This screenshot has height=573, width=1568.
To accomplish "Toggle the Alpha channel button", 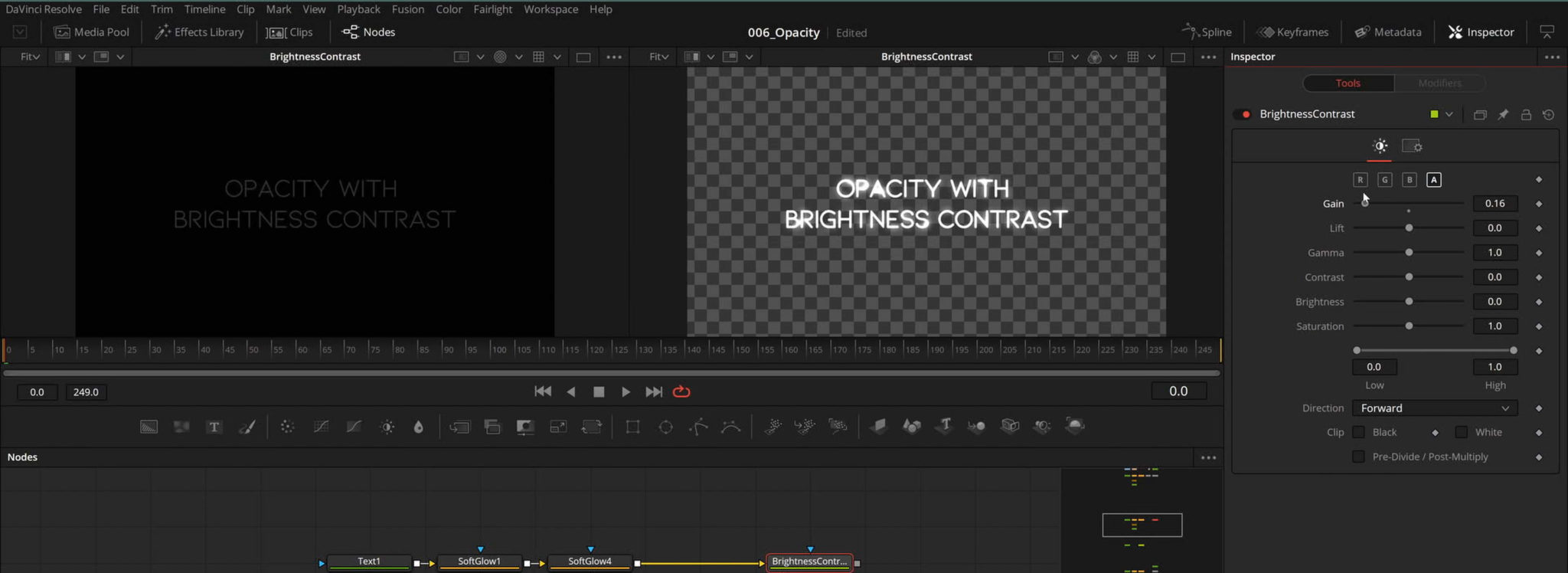I will coord(1434,179).
